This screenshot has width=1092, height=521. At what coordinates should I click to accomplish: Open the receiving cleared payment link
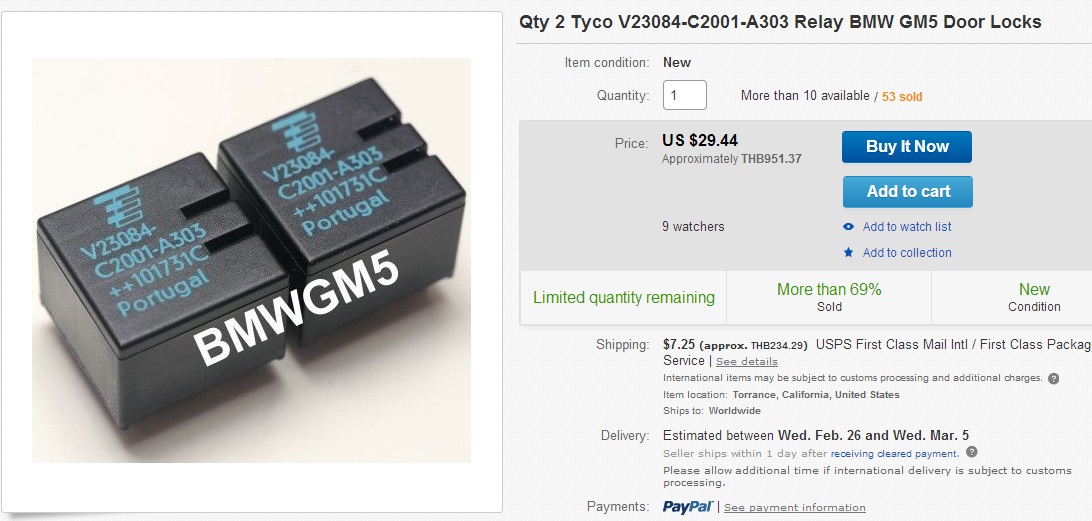pos(894,453)
